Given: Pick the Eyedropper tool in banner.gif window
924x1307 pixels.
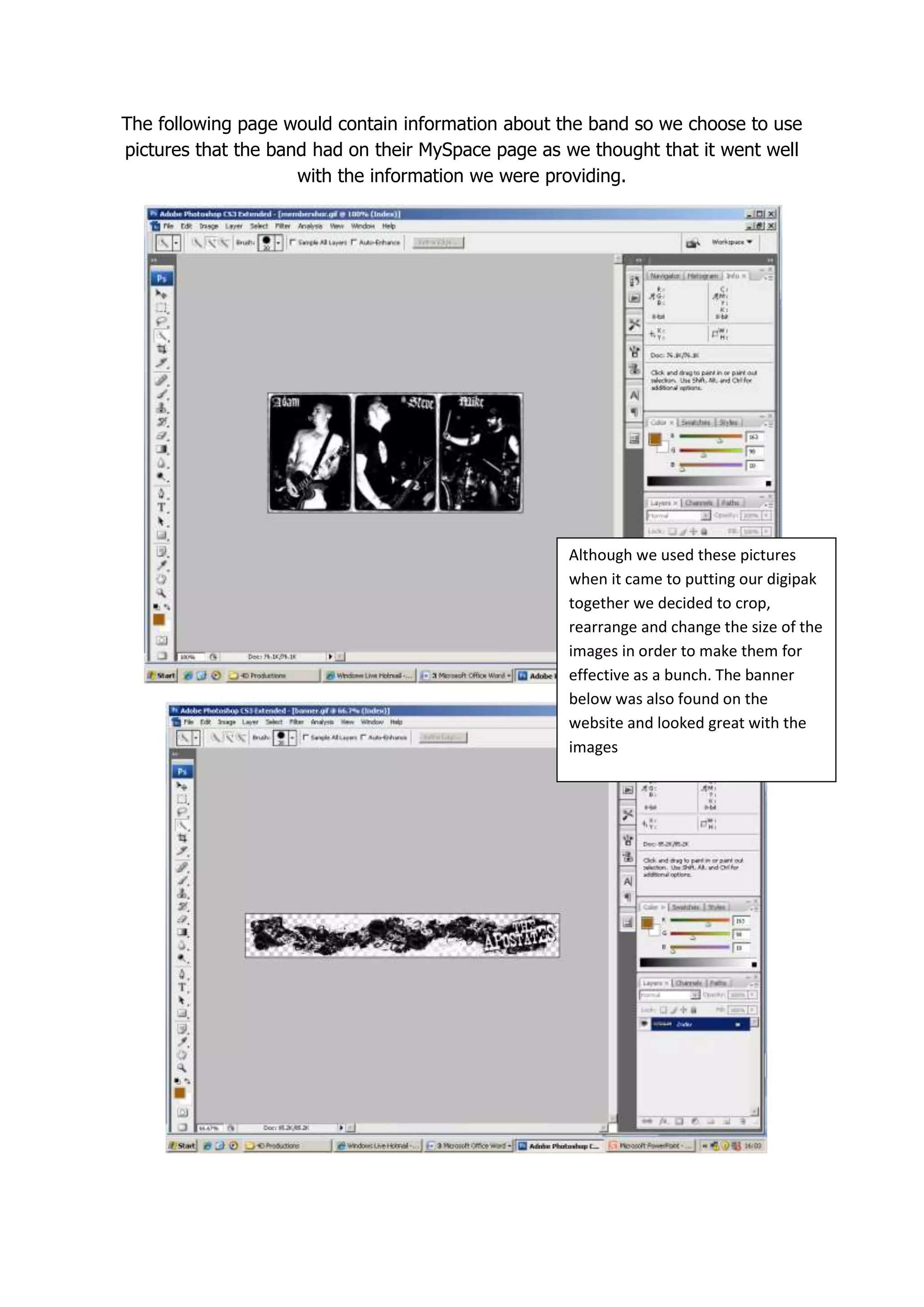Looking at the screenshot, I should (182, 1042).
